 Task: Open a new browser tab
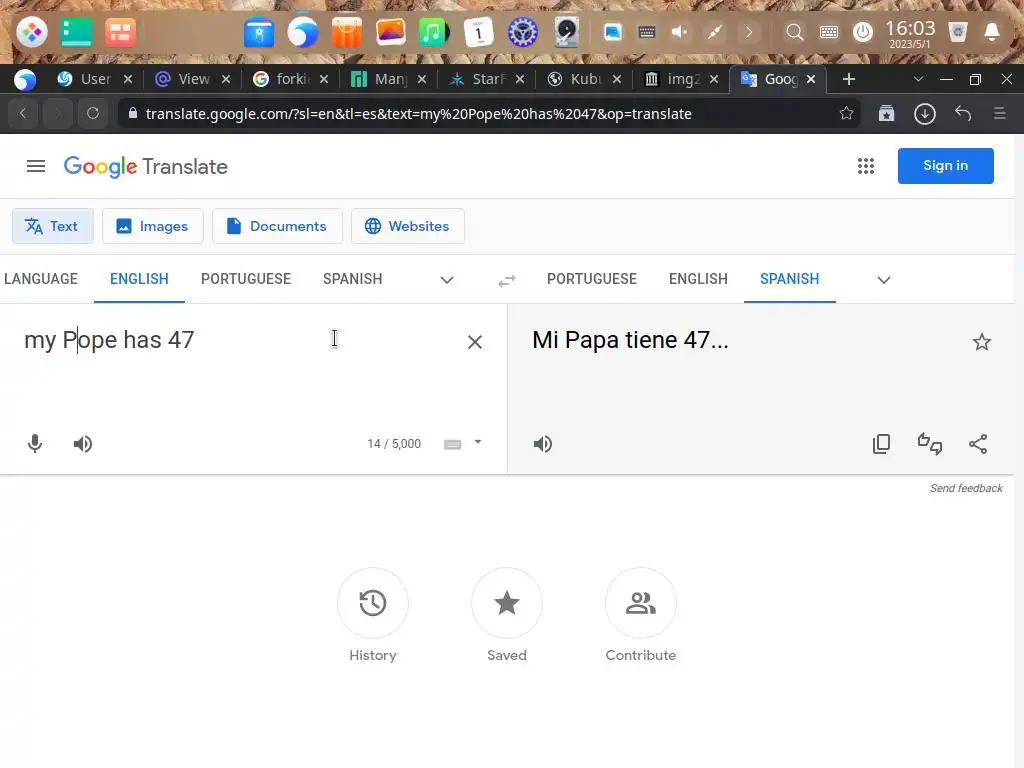(x=849, y=80)
